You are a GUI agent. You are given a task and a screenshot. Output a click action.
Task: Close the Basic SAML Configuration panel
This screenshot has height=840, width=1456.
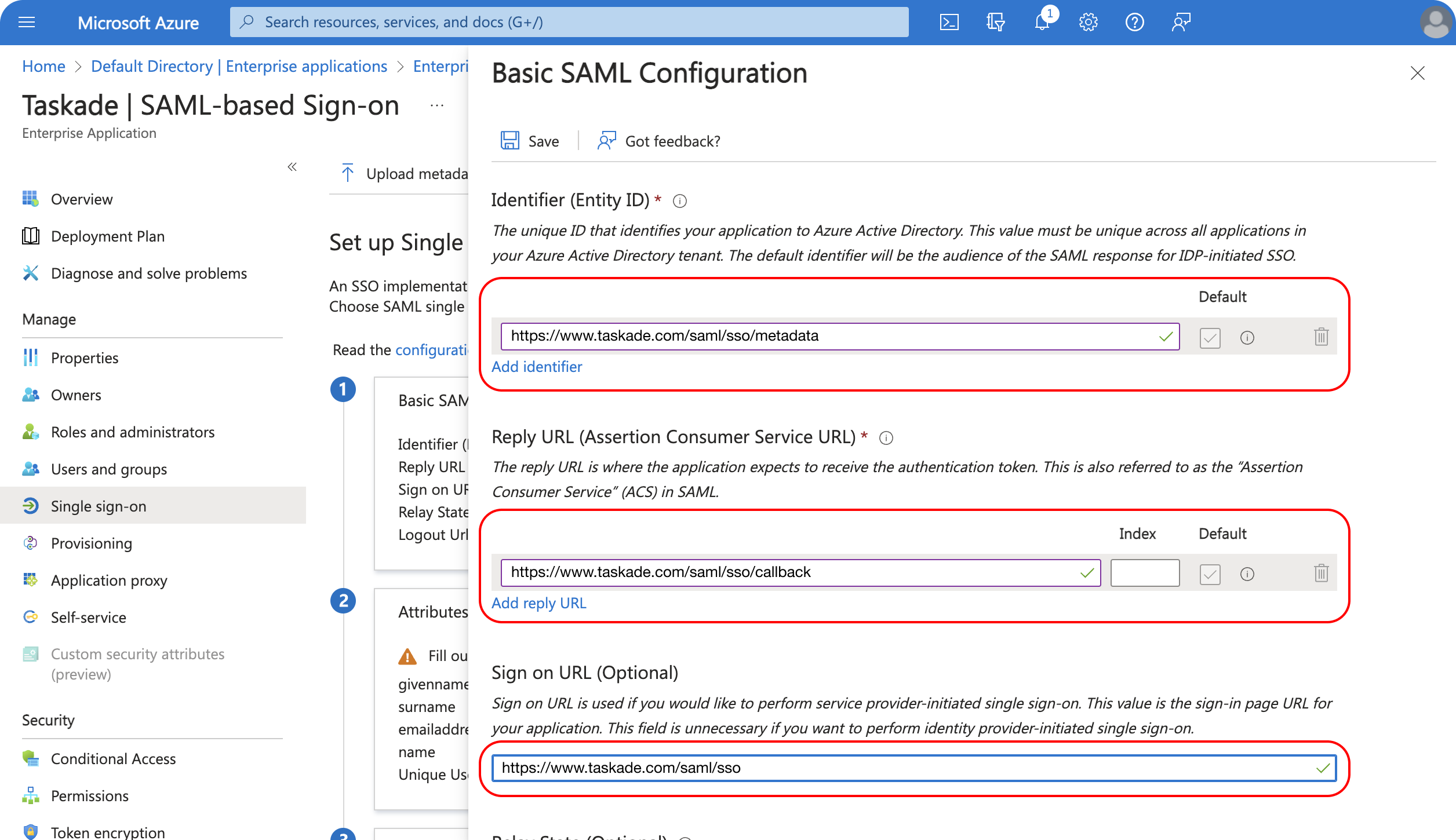click(x=1417, y=73)
